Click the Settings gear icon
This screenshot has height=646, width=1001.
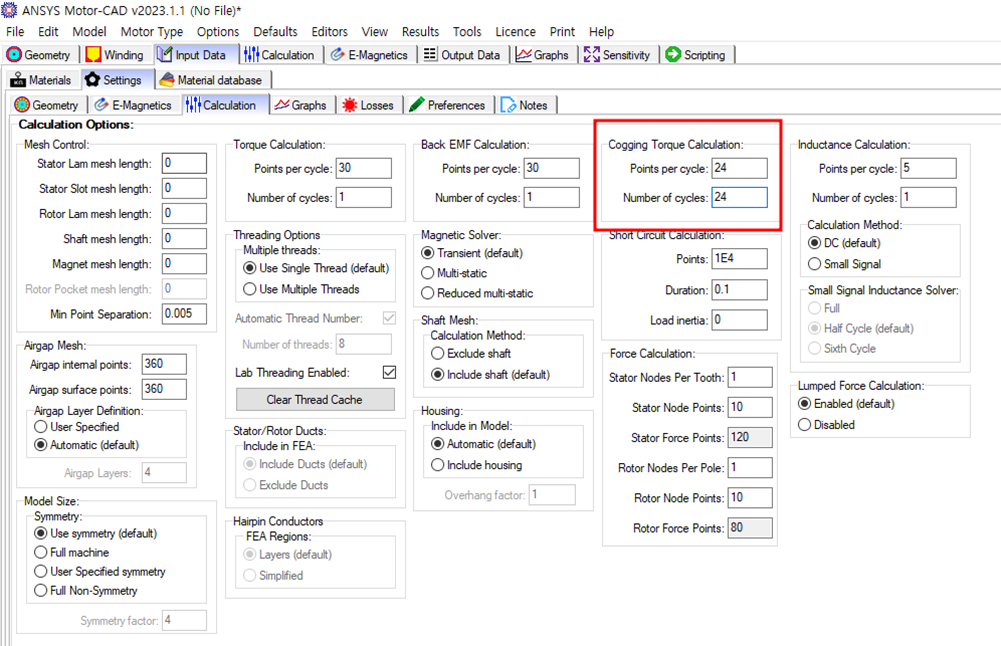93,80
